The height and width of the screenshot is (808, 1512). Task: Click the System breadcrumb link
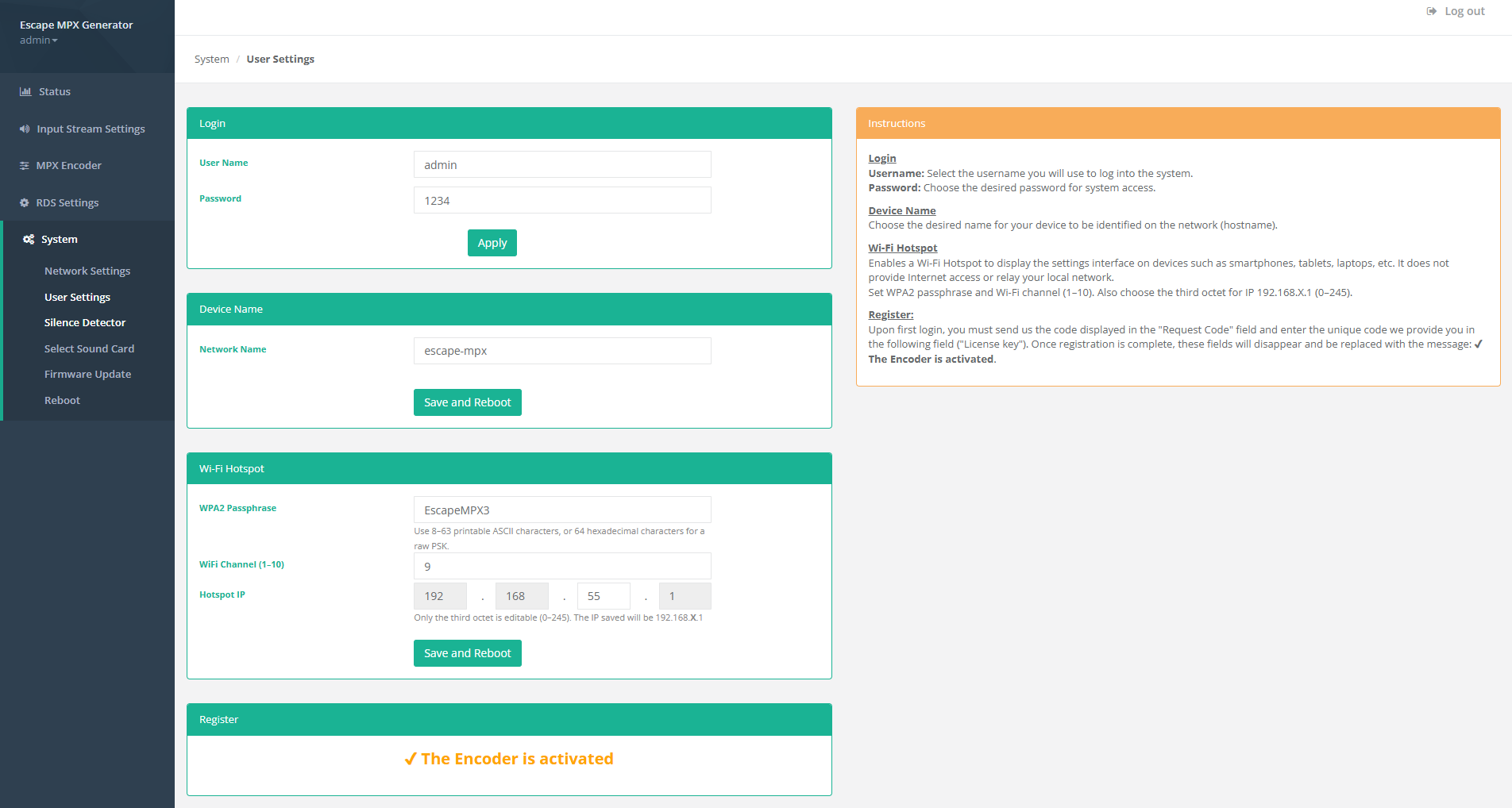click(x=211, y=59)
